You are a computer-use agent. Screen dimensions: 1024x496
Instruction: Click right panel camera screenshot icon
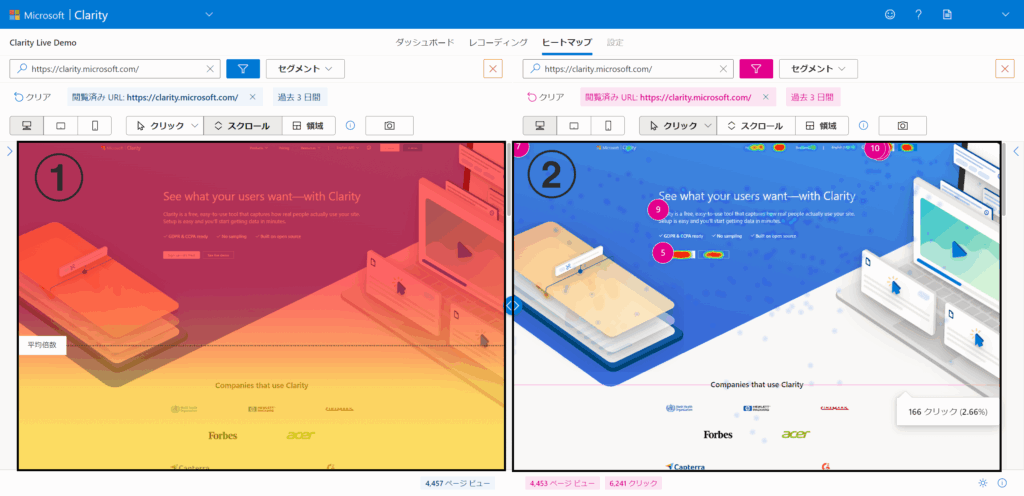click(x=902, y=126)
